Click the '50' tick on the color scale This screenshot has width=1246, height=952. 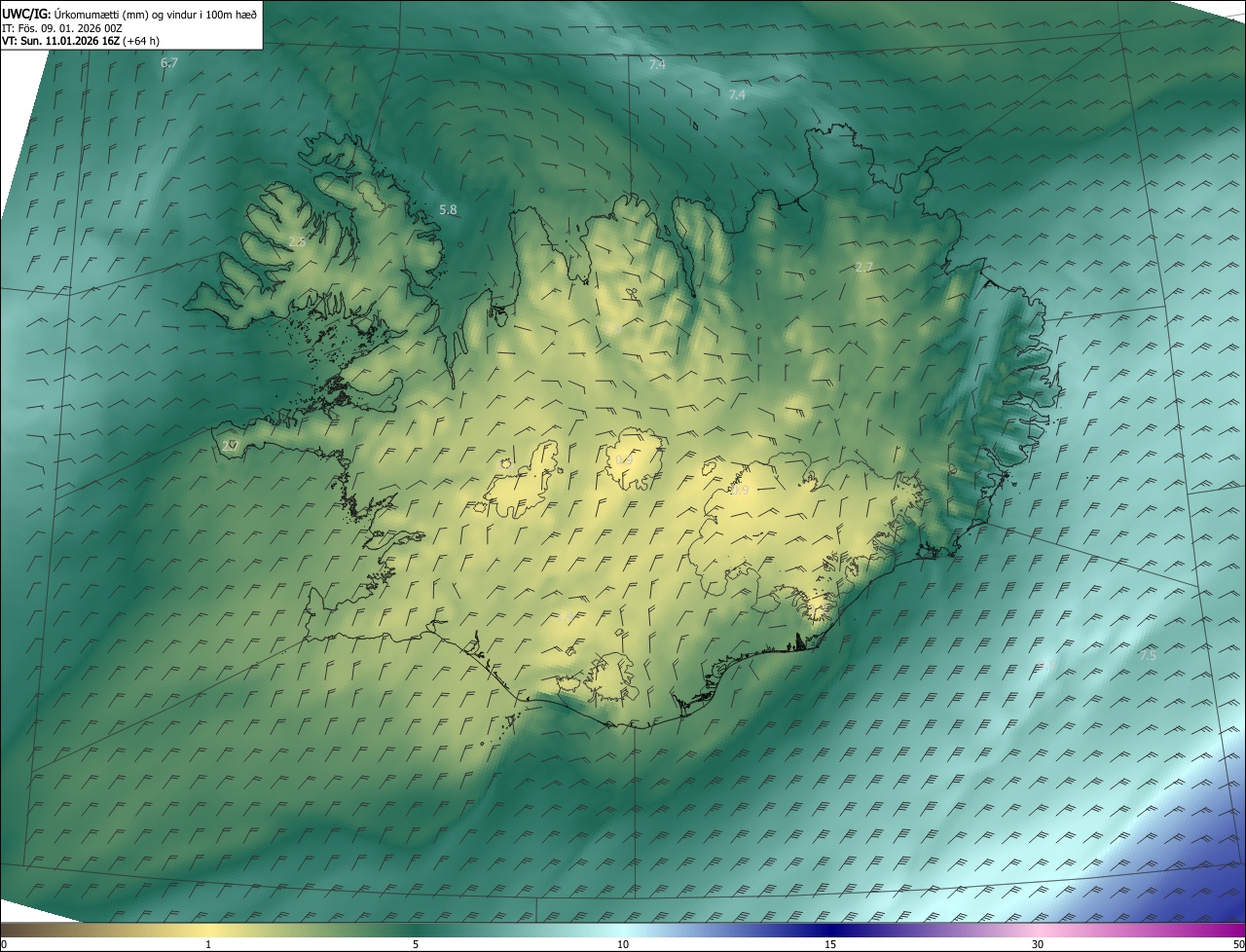click(1238, 944)
